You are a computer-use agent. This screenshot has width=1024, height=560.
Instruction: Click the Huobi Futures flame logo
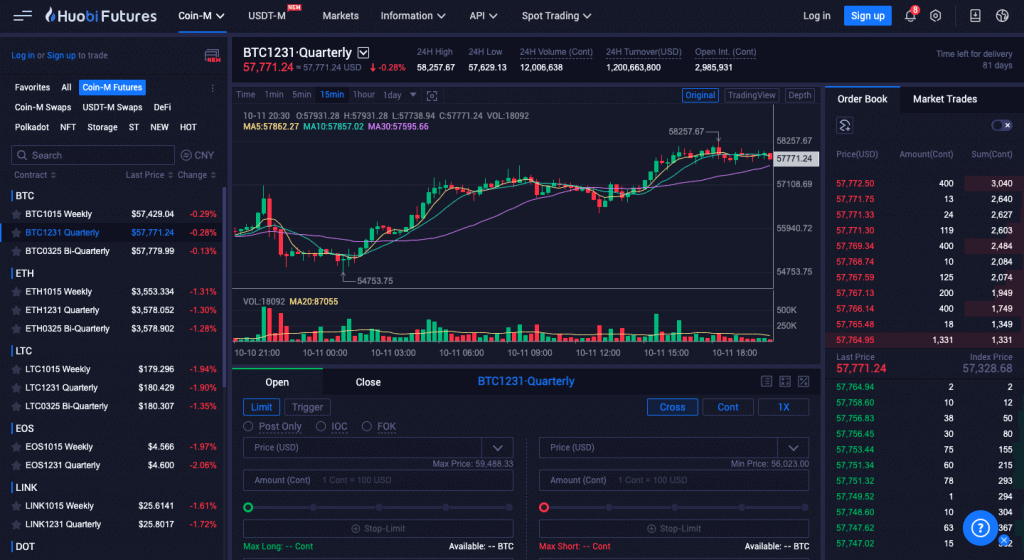[x=50, y=15]
